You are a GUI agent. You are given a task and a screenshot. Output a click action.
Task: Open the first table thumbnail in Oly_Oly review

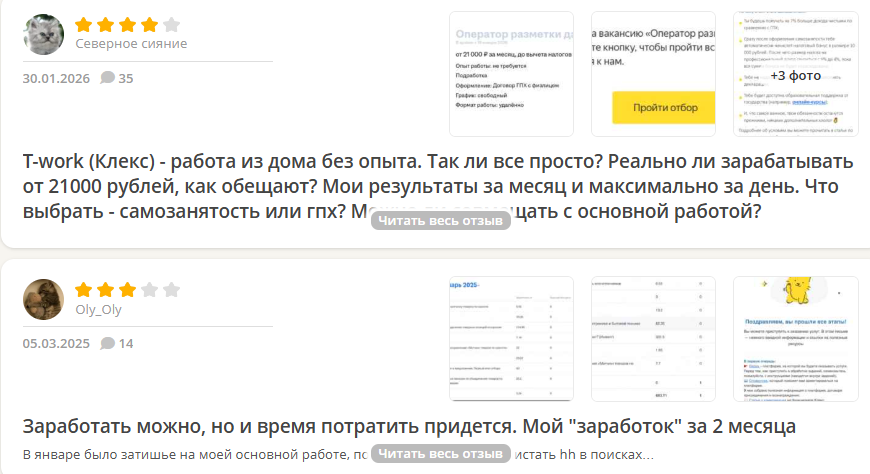point(511,339)
